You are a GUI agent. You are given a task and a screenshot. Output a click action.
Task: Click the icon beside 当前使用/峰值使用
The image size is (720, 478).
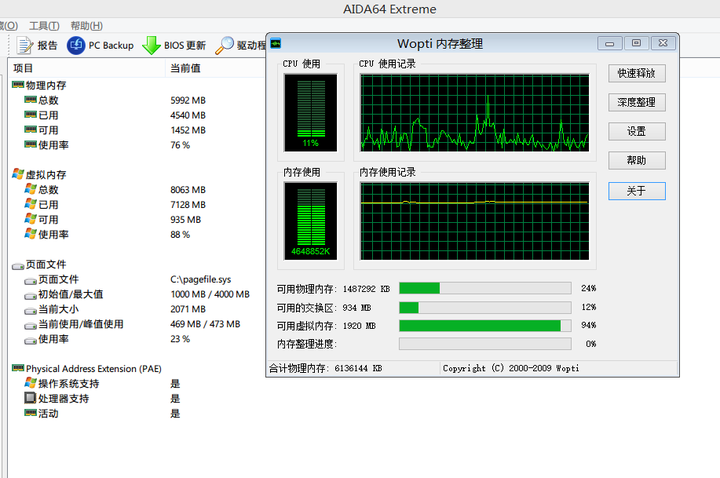tap(30, 326)
